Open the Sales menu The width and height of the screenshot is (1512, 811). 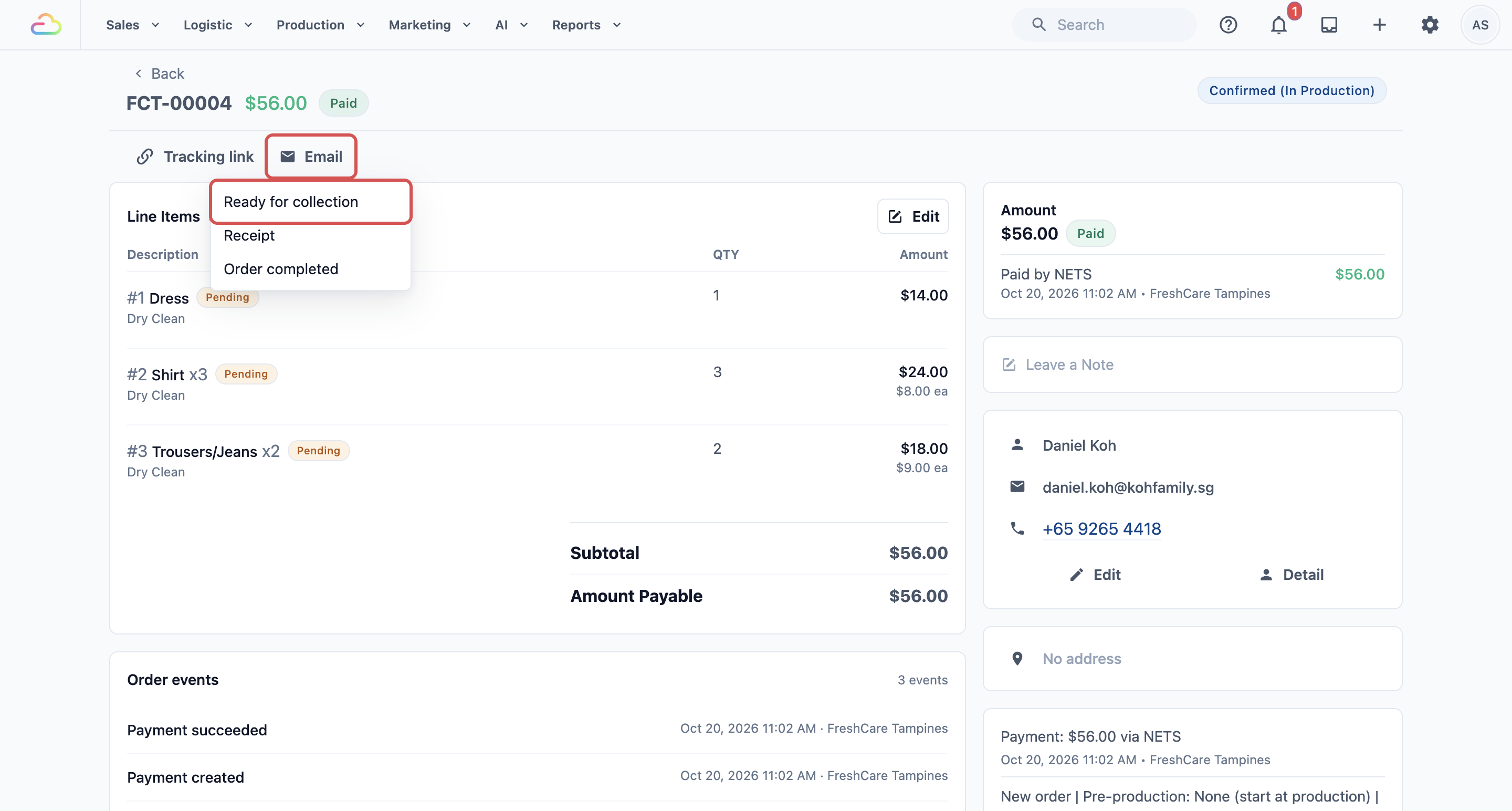click(x=132, y=25)
